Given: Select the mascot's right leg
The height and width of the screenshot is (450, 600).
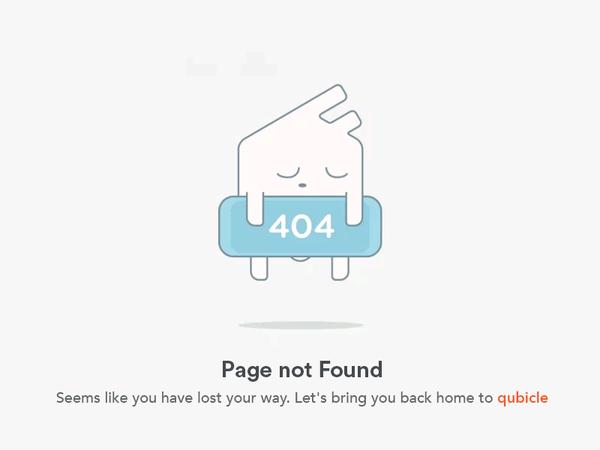Looking at the screenshot, I should [x=340, y=268].
